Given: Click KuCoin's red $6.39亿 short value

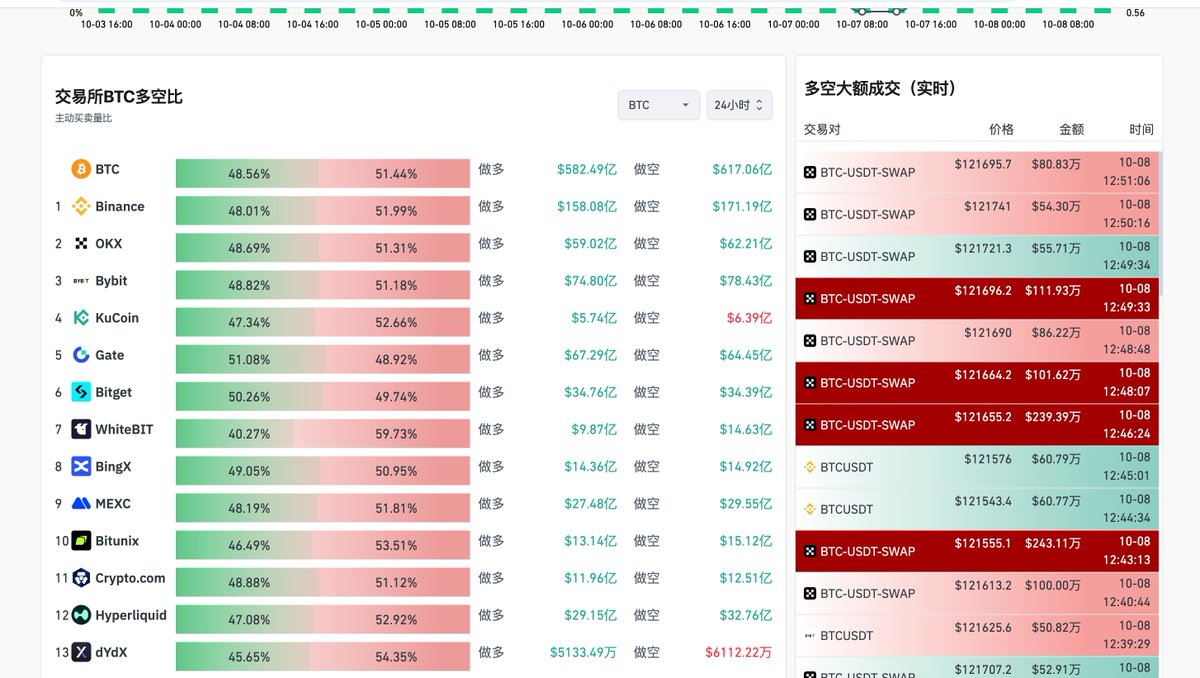Looking at the screenshot, I should tap(749, 318).
